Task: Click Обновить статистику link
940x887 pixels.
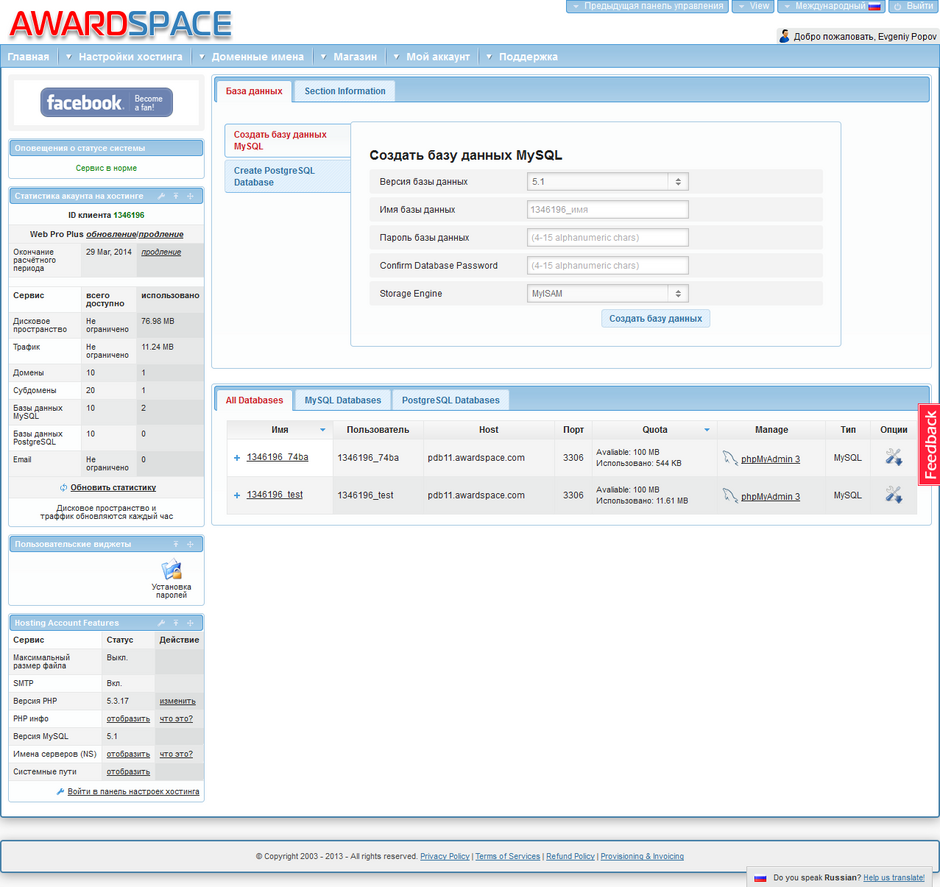Action: coord(113,488)
